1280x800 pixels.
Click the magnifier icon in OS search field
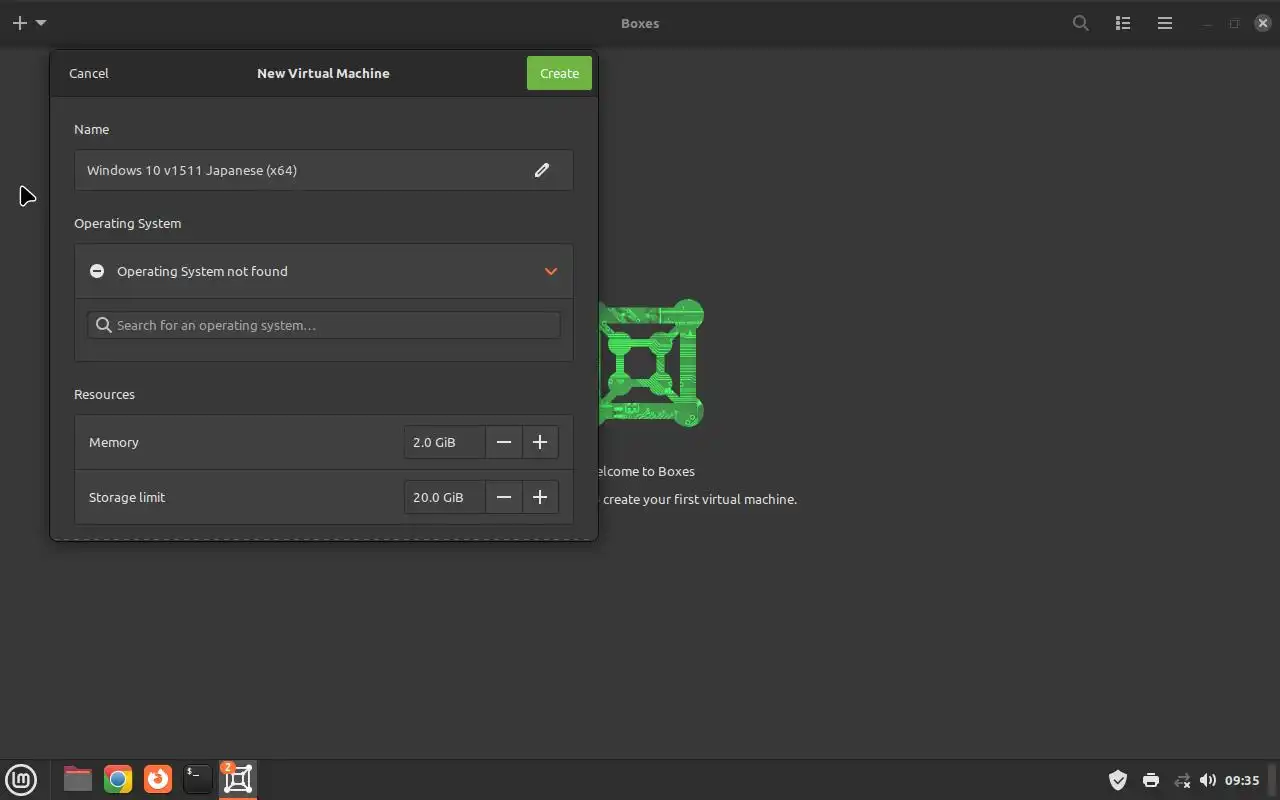tap(103, 325)
